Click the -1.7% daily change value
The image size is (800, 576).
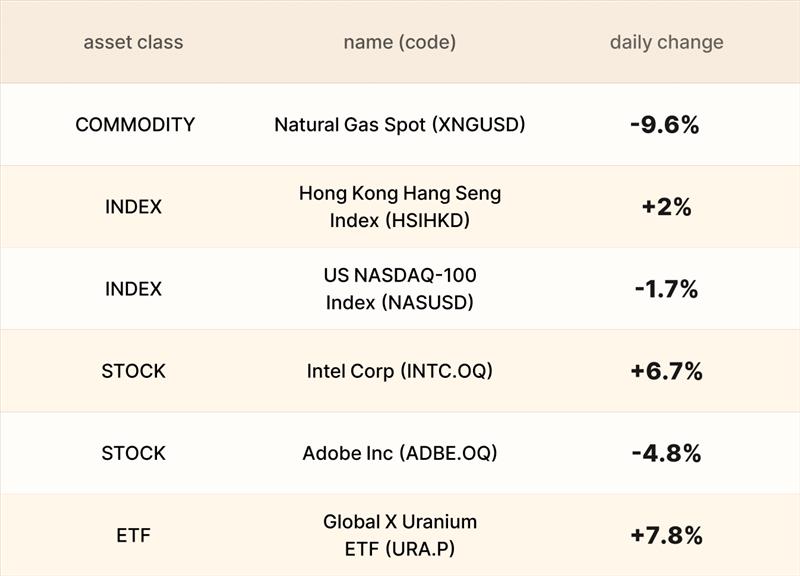666,289
